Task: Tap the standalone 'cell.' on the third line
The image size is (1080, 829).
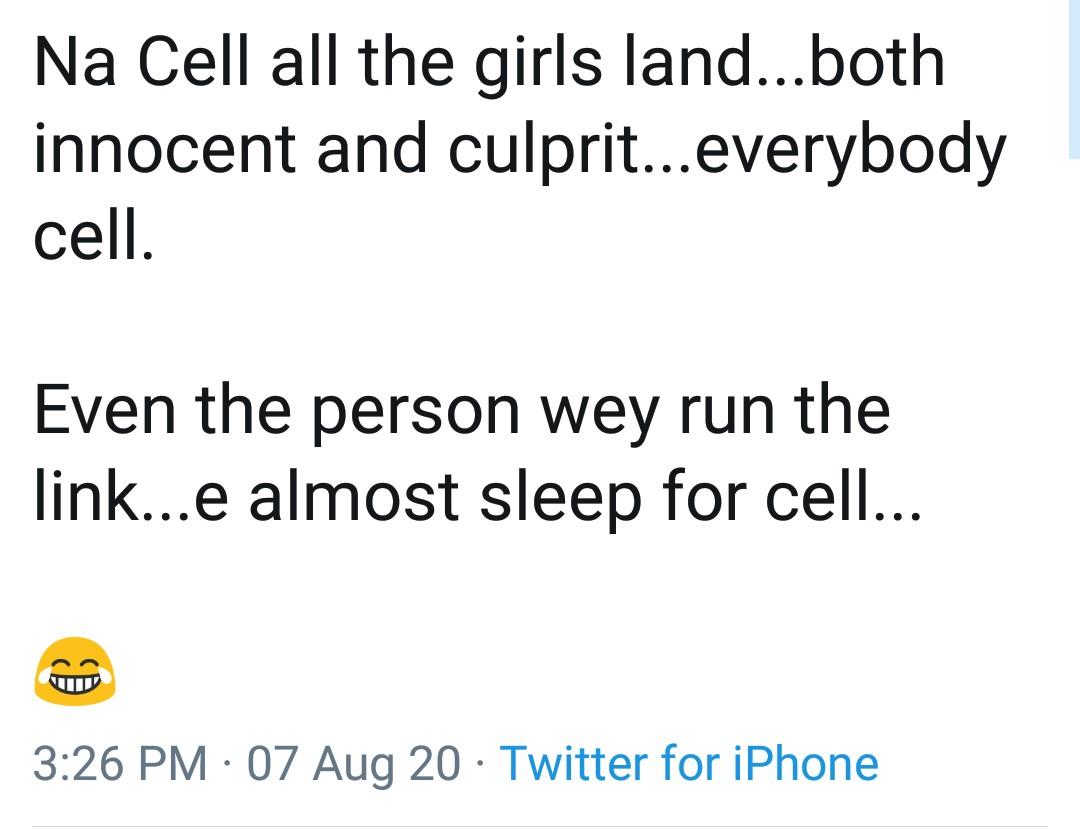Action: (x=94, y=238)
